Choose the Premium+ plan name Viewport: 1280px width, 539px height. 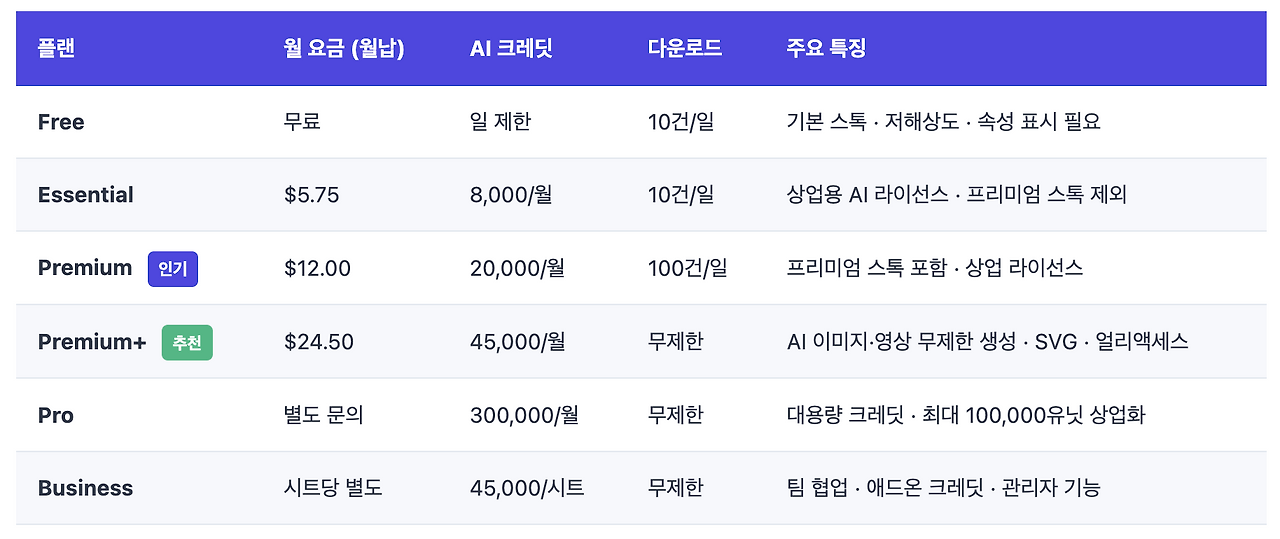coord(92,342)
